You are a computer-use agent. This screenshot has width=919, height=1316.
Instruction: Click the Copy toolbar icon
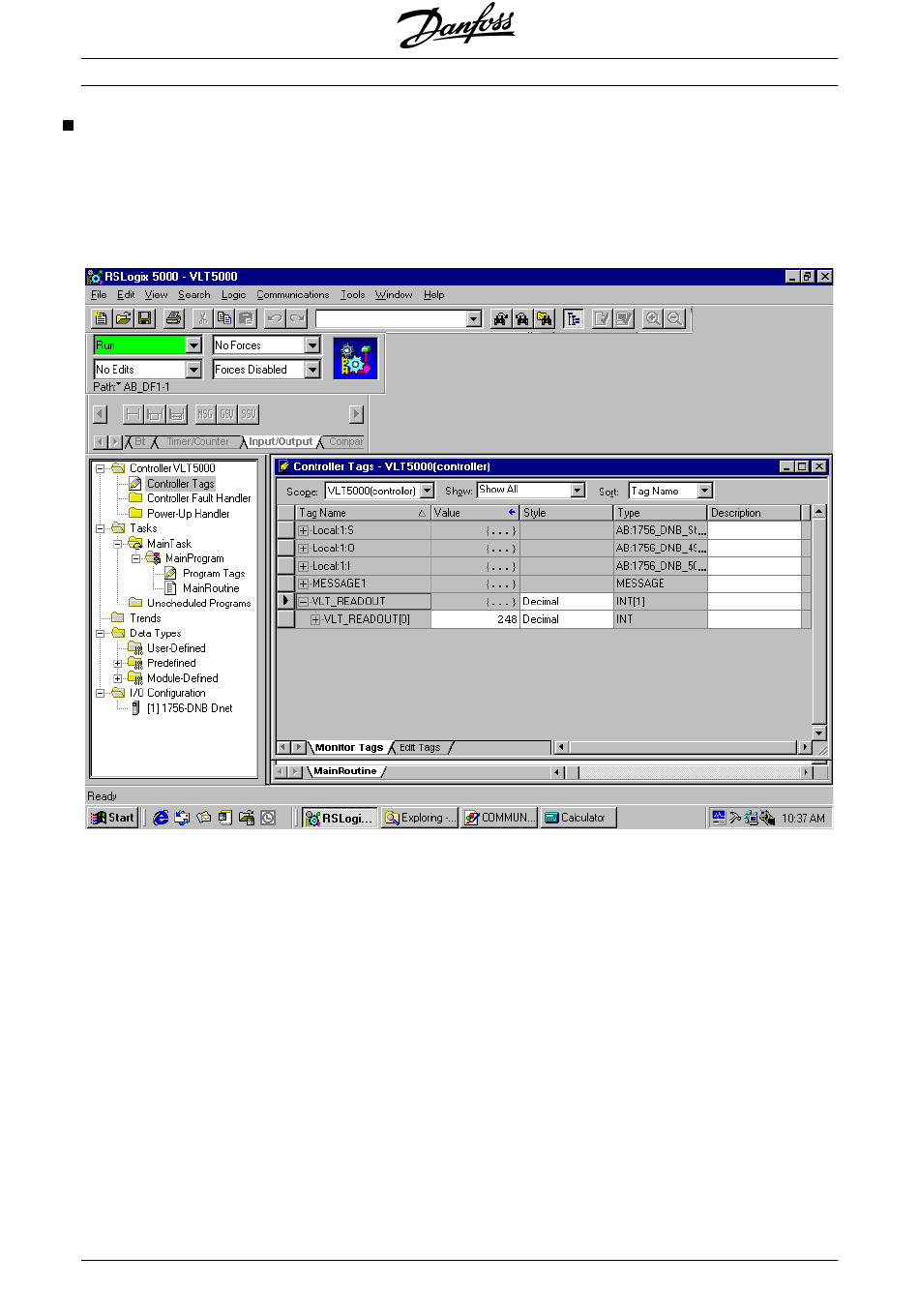click(224, 318)
